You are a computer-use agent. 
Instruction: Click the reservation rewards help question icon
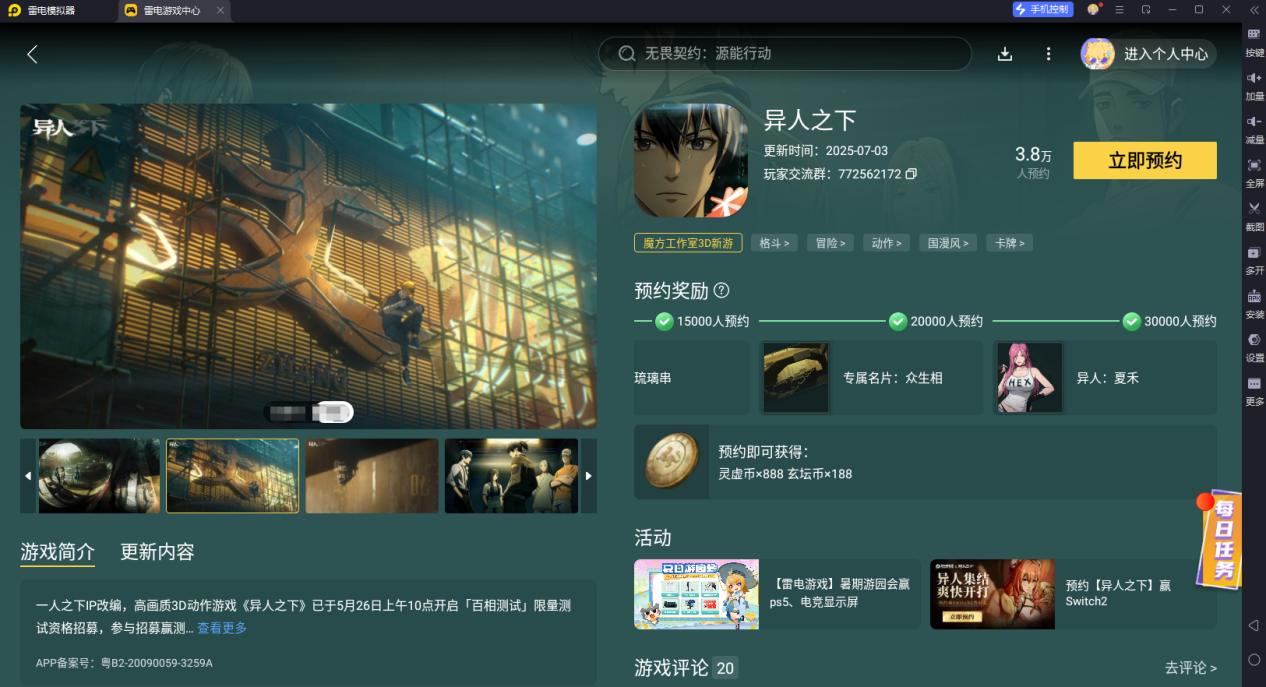(721, 291)
